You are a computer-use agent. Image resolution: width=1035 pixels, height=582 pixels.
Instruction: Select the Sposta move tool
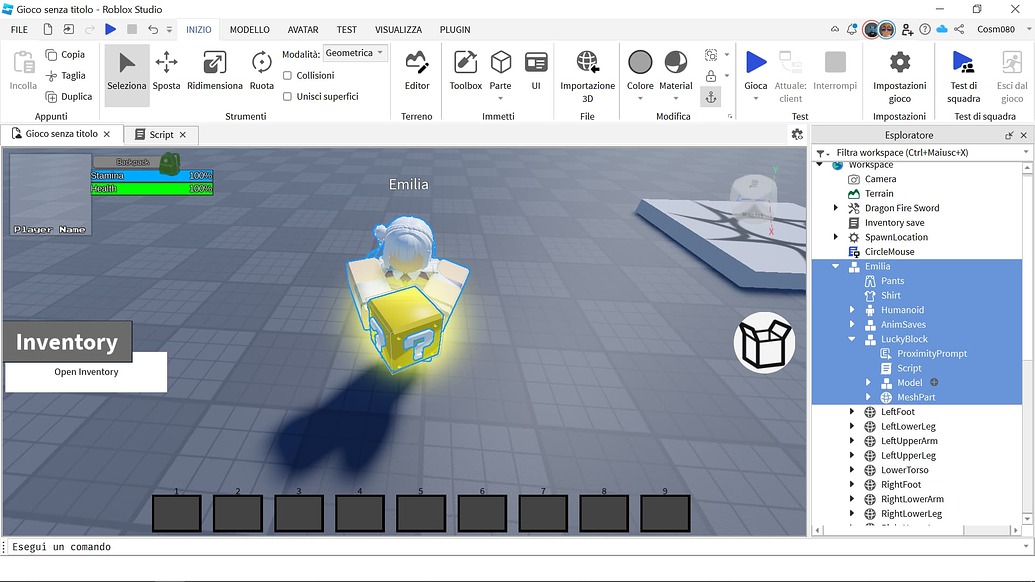(x=166, y=70)
